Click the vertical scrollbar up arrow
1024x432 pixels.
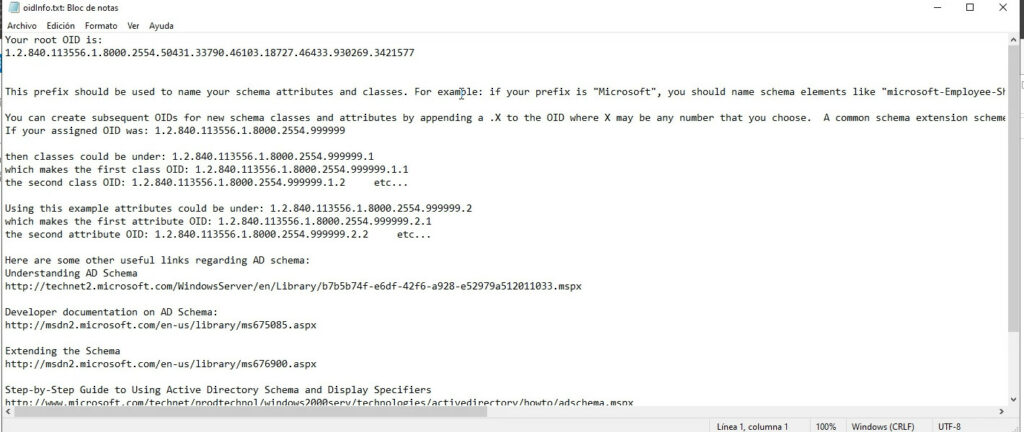click(x=1014, y=40)
